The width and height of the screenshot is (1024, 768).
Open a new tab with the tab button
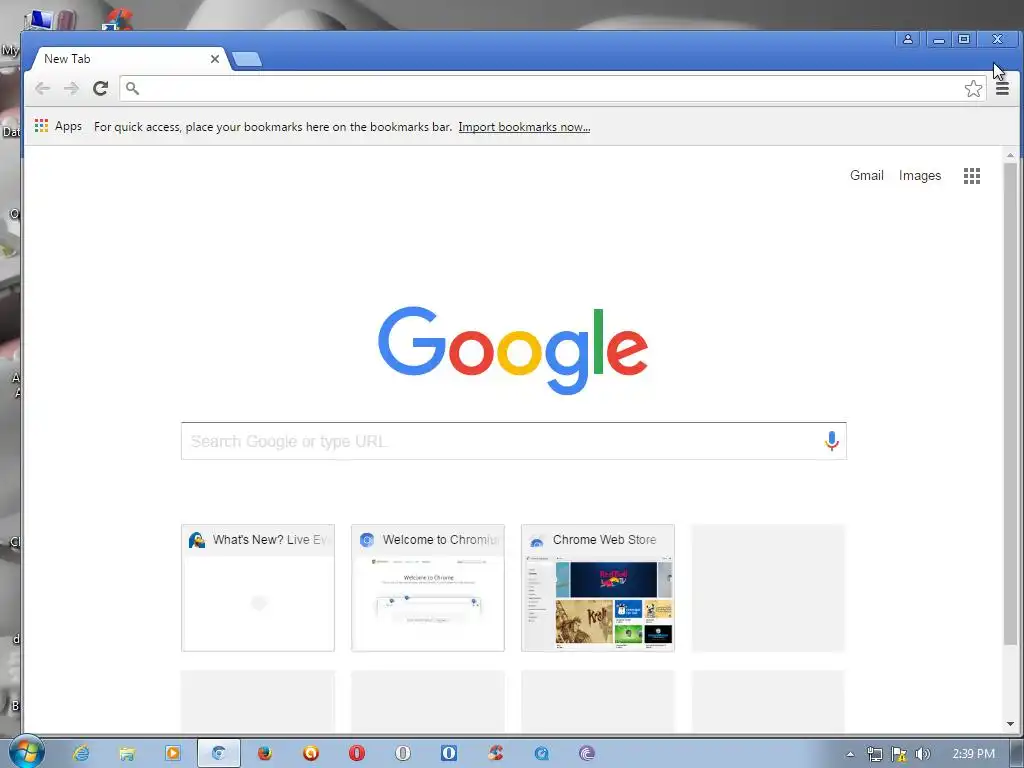coord(247,59)
